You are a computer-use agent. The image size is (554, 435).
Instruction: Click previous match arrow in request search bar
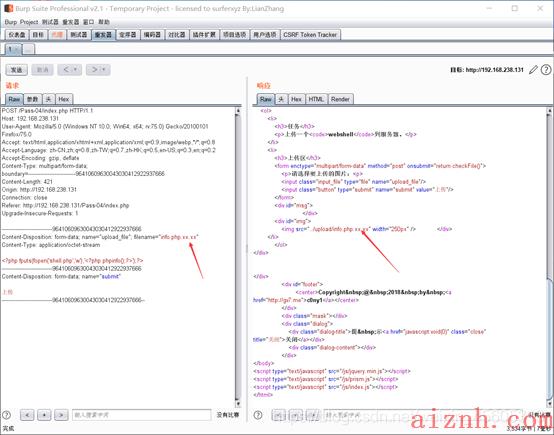27,415
